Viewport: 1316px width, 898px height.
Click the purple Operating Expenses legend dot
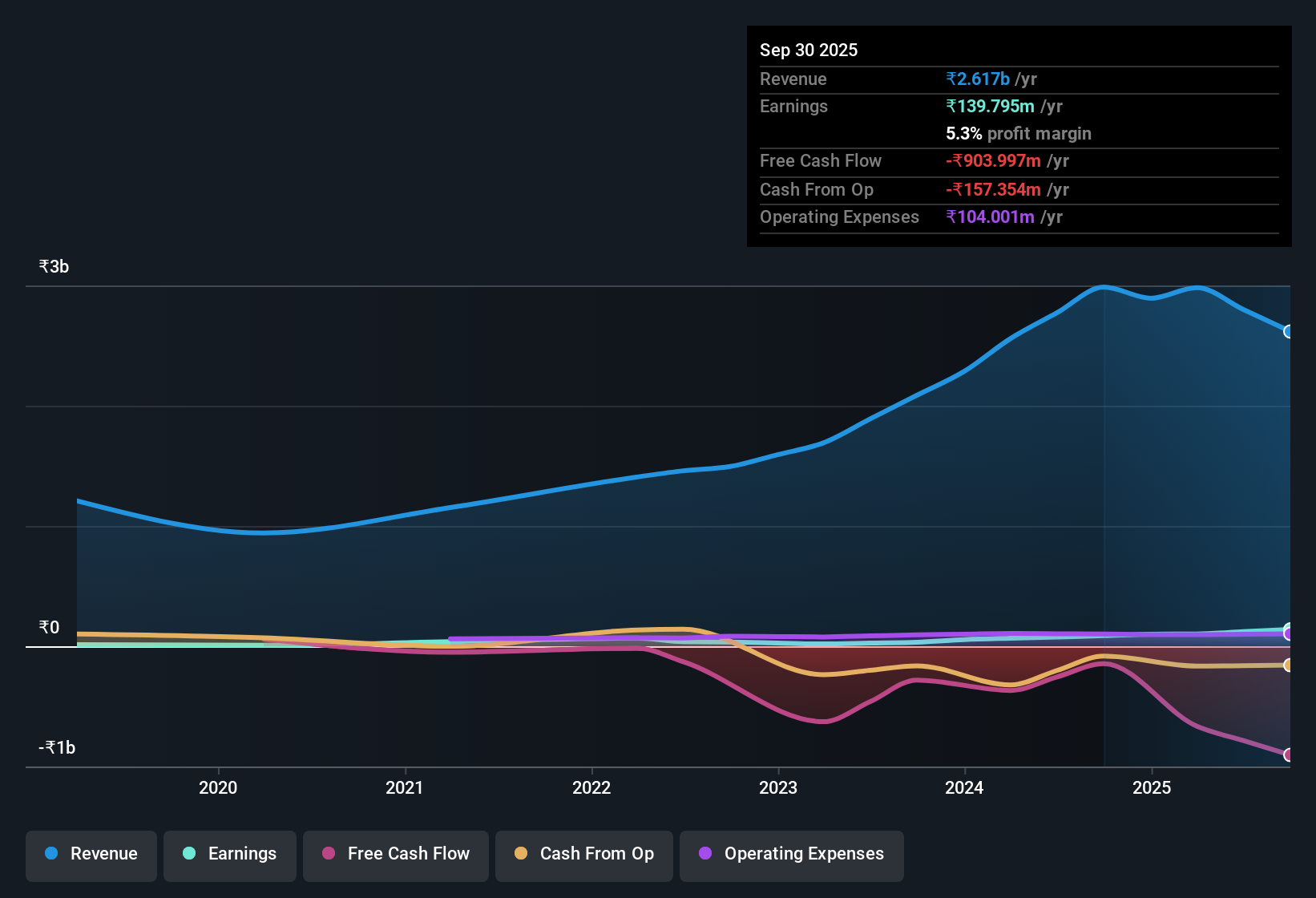pyautogui.click(x=705, y=854)
